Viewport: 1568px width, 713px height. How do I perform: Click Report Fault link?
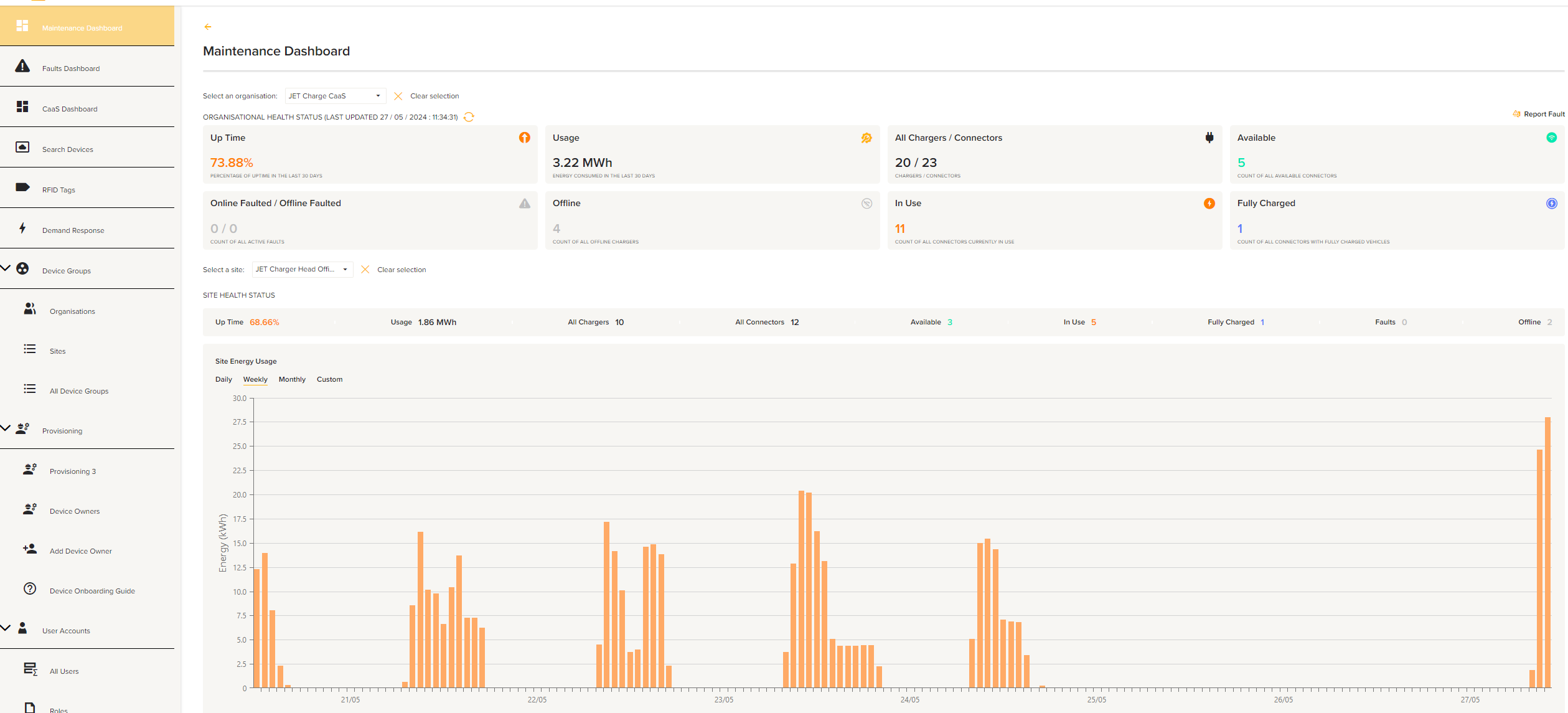(1538, 114)
